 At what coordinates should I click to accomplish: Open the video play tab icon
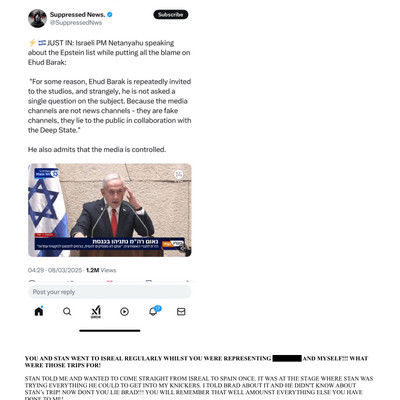pyautogui.click(x=124, y=312)
